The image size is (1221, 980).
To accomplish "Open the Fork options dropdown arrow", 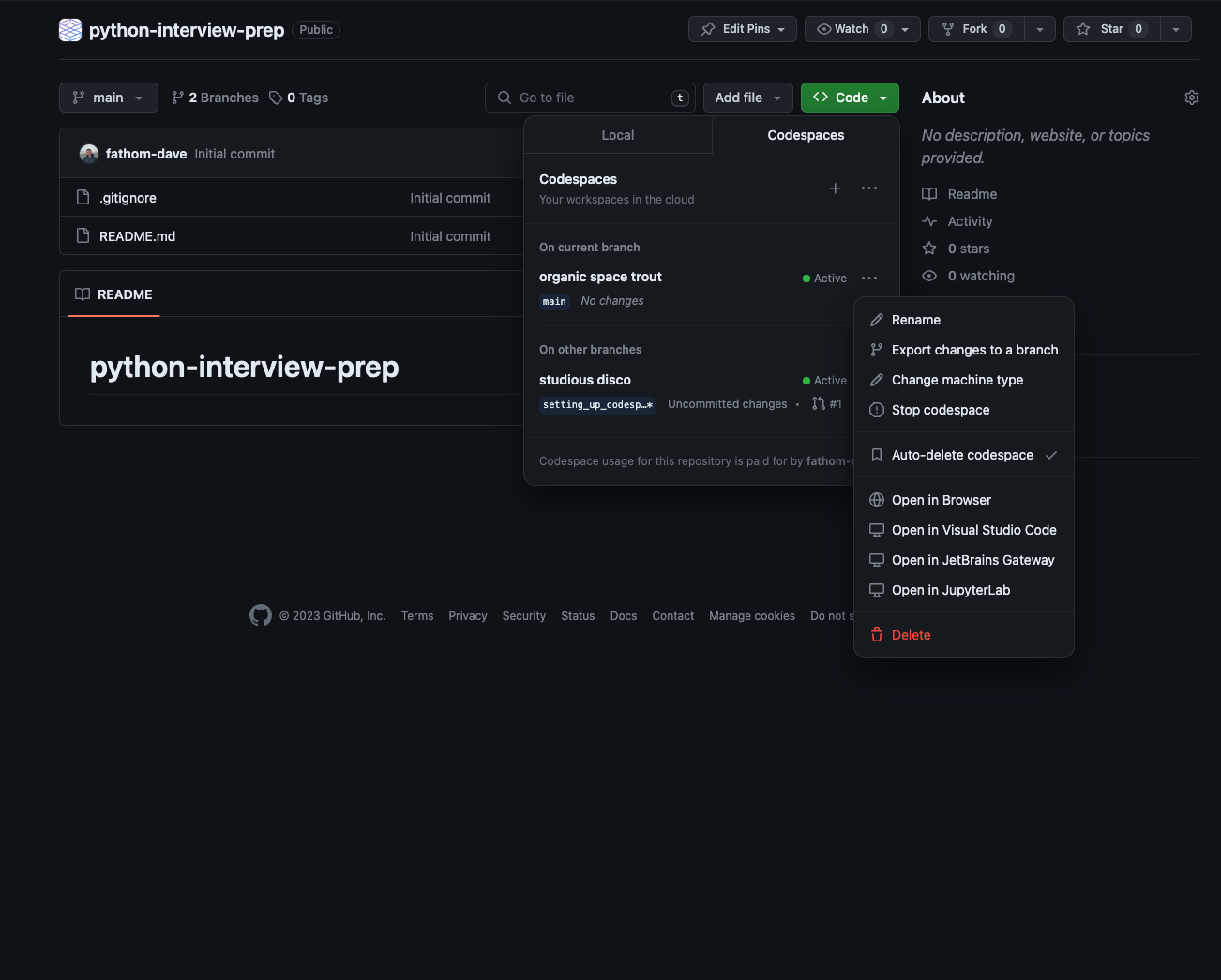I will coord(1039,29).
